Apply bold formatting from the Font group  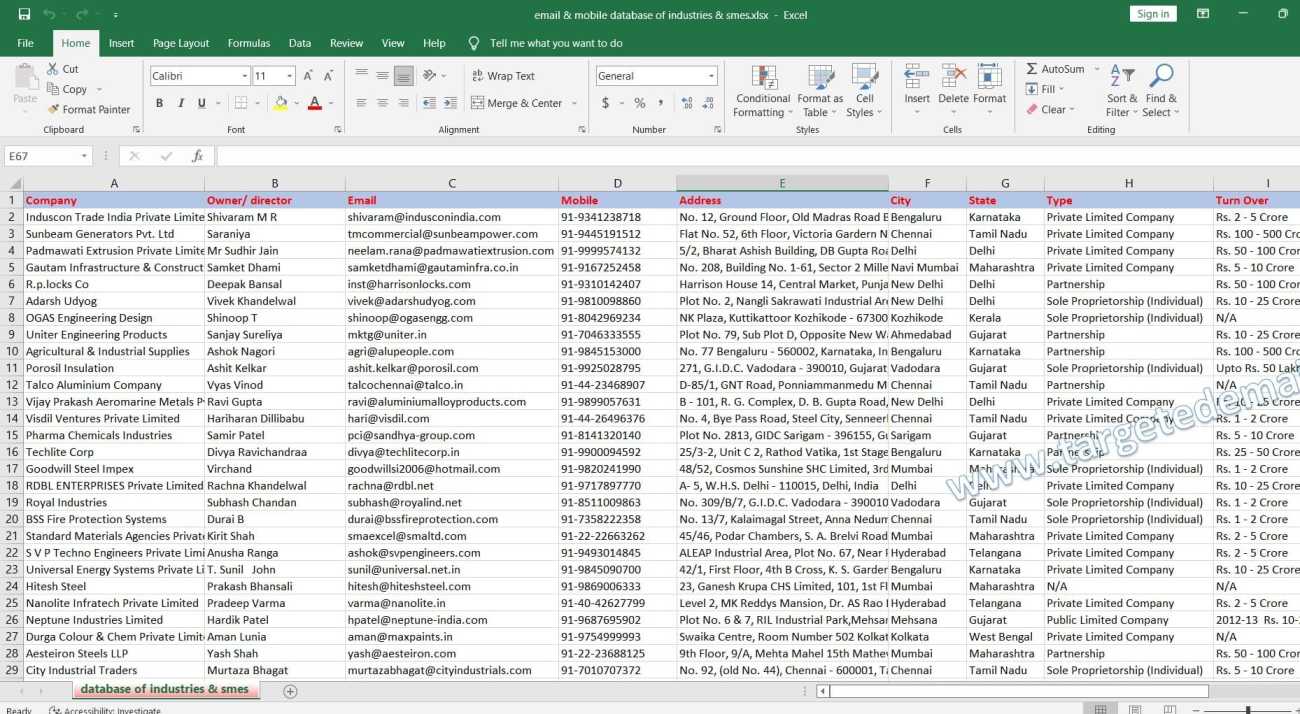(159, 103)
